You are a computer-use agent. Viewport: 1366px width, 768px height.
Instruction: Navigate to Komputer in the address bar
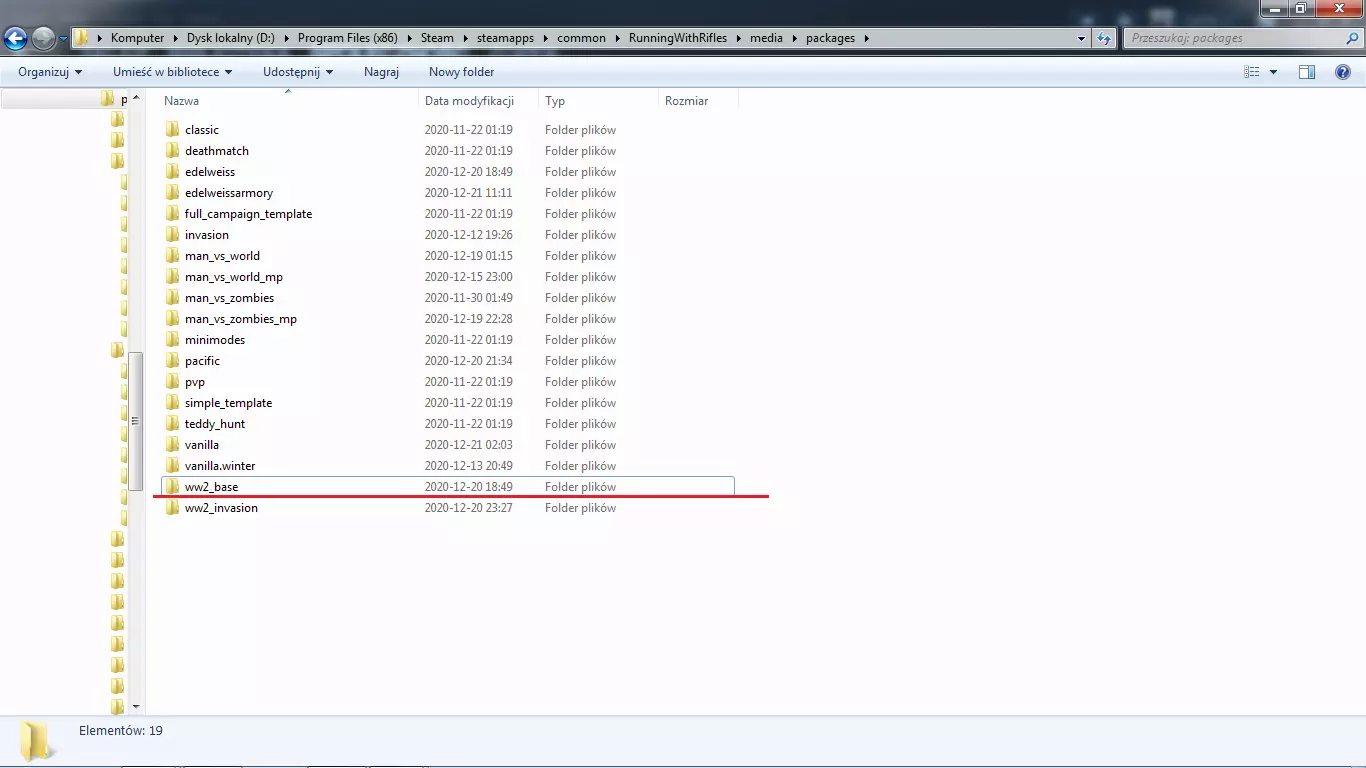click(138, 38)
